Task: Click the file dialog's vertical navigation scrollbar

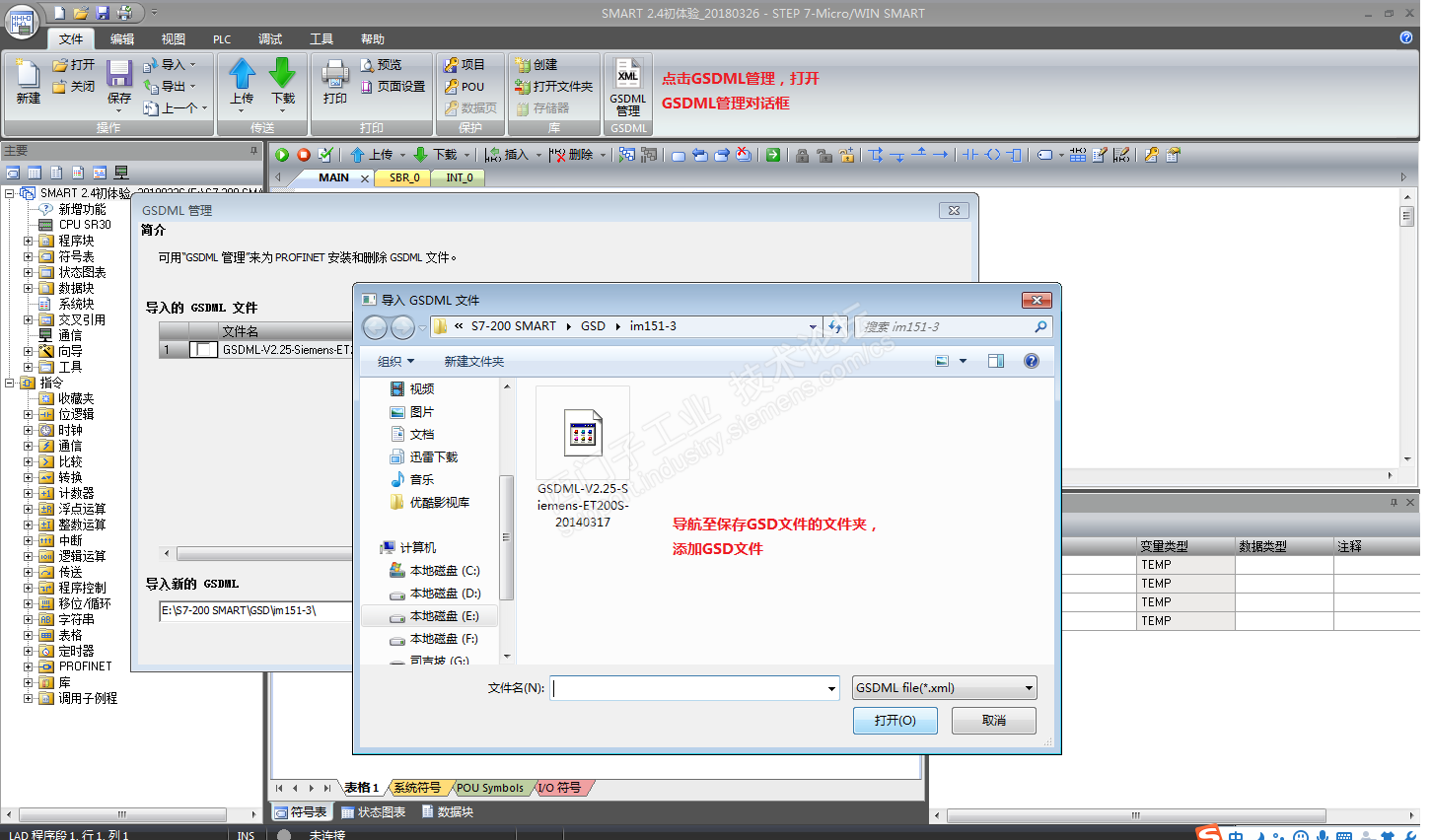Action: coord(507,537)
